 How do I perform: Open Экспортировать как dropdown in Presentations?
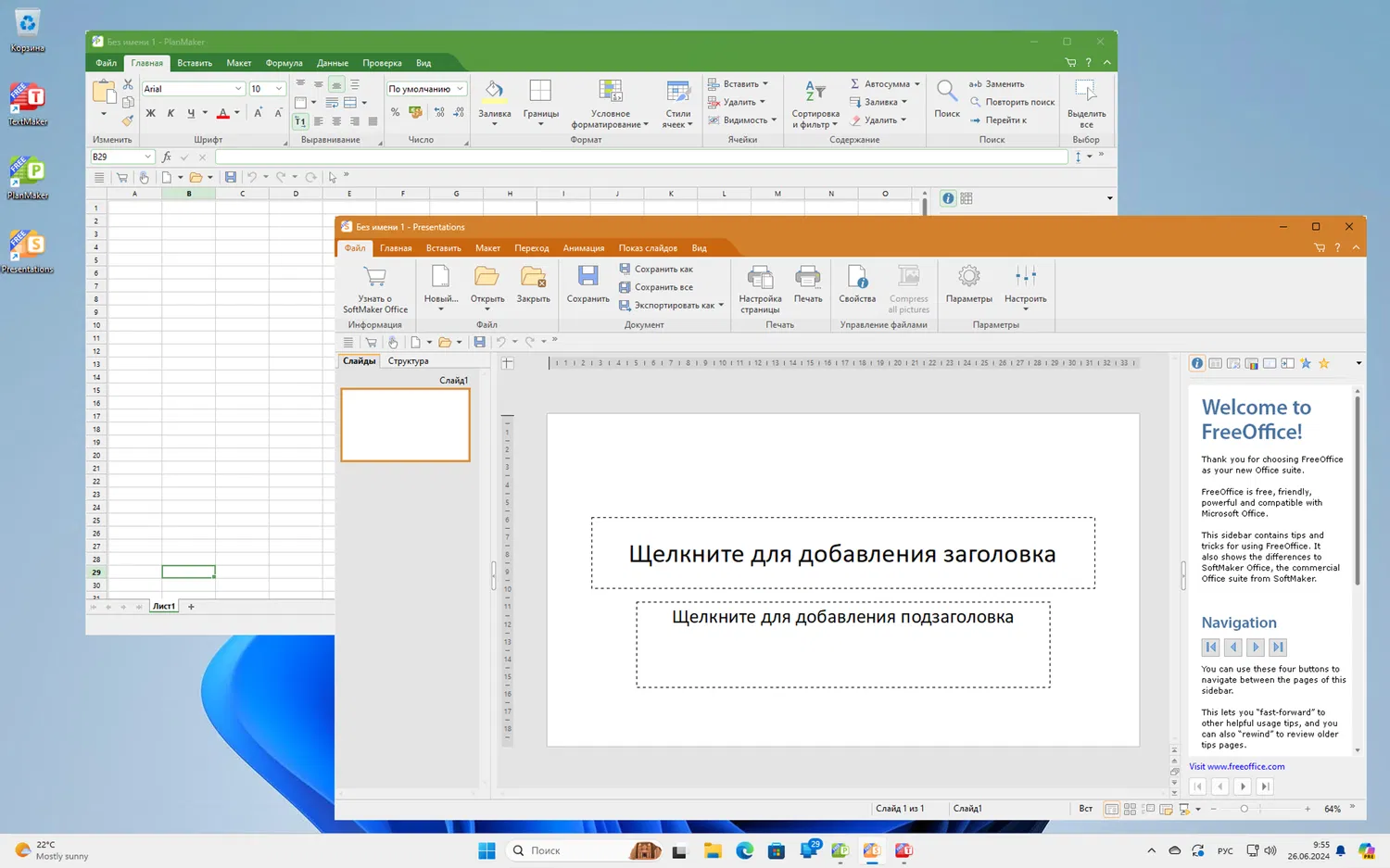(x=672, y=306)
